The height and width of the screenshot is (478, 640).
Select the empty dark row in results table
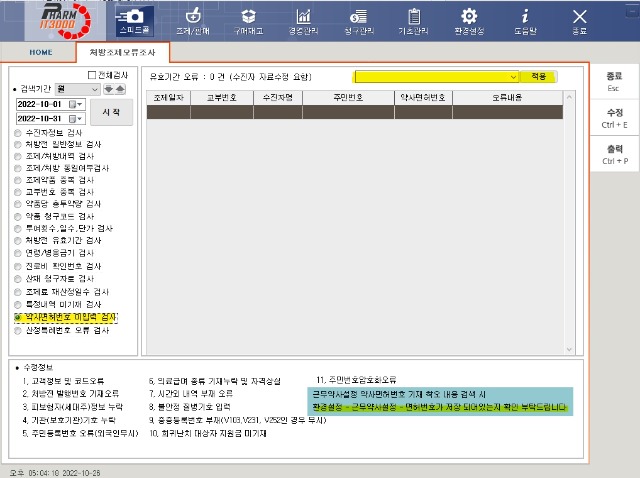coord(355,112)
